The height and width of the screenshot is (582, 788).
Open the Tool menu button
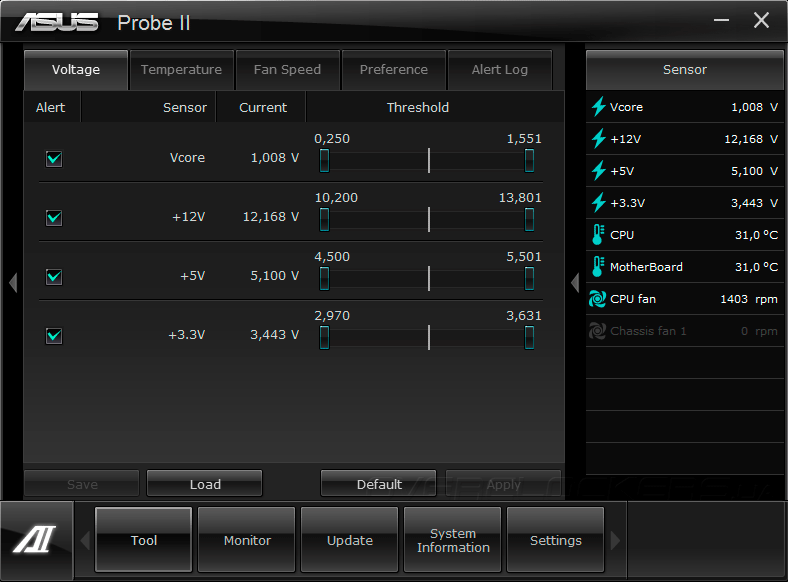(x=144, y=540)
